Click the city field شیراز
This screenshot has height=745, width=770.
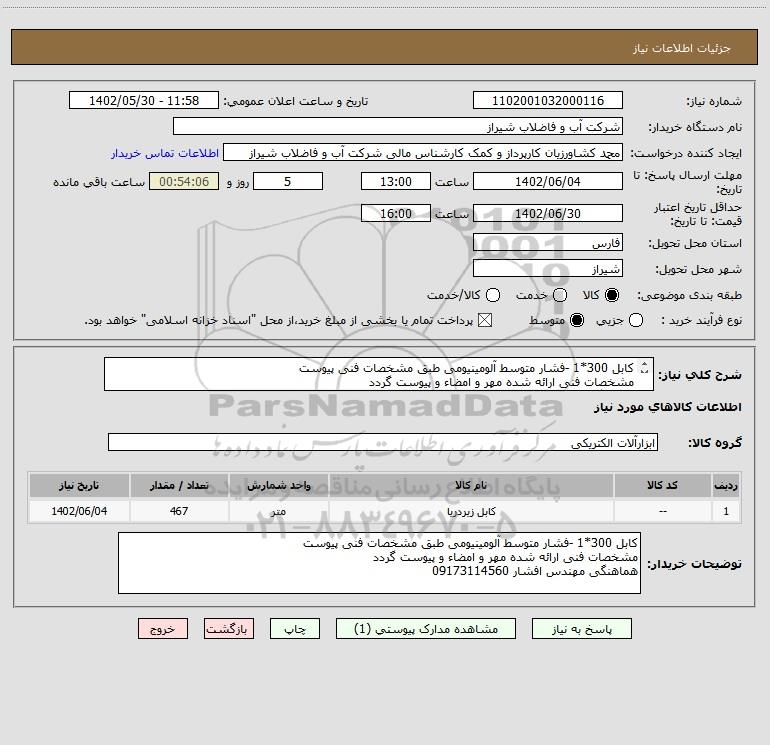pyautogui.click(x=548, y=269)
